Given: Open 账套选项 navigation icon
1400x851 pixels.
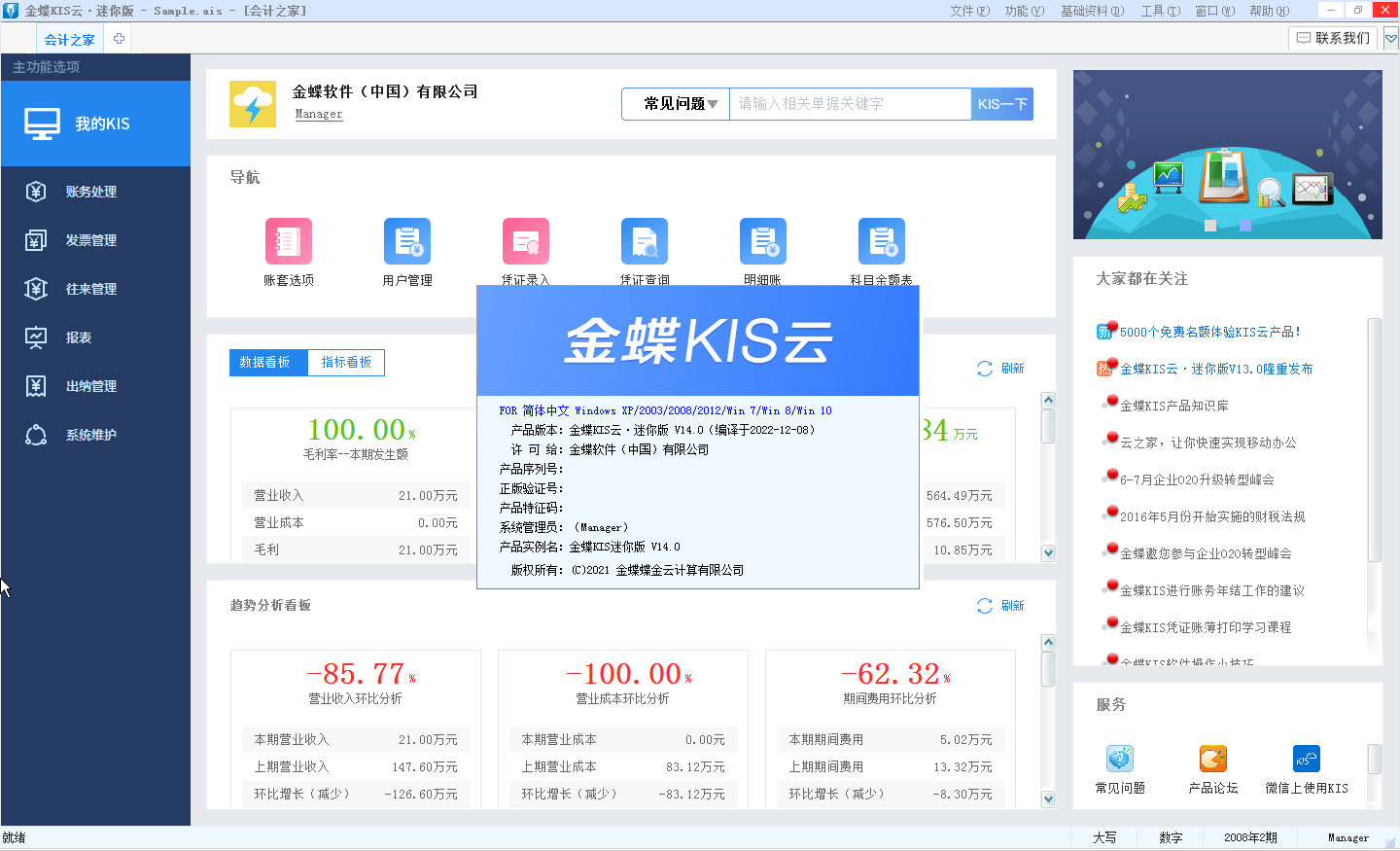Looking at the screenshot, I should (289, 241).
